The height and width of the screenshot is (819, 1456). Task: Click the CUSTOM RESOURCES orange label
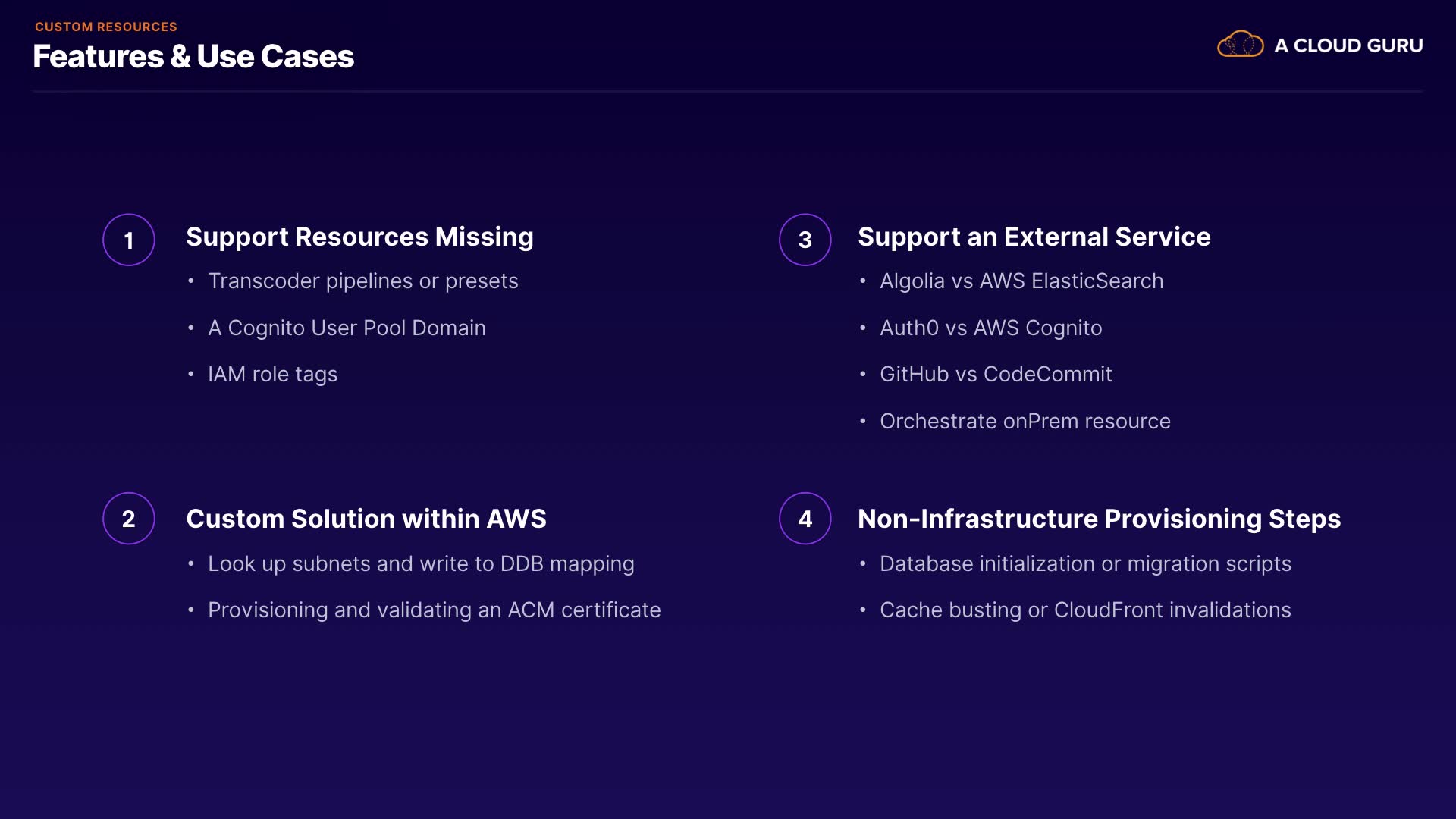(x=106, y=27)
